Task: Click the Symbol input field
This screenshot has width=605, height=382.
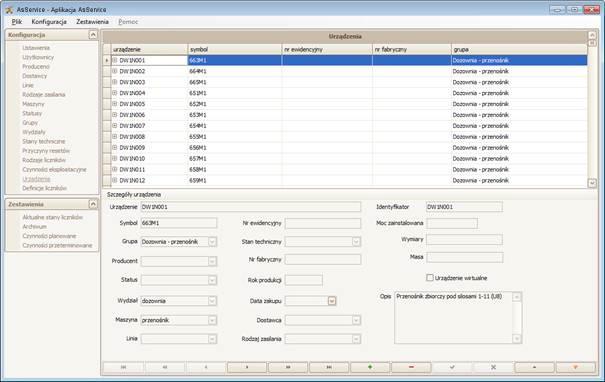Action: click(x=179, y=223)
